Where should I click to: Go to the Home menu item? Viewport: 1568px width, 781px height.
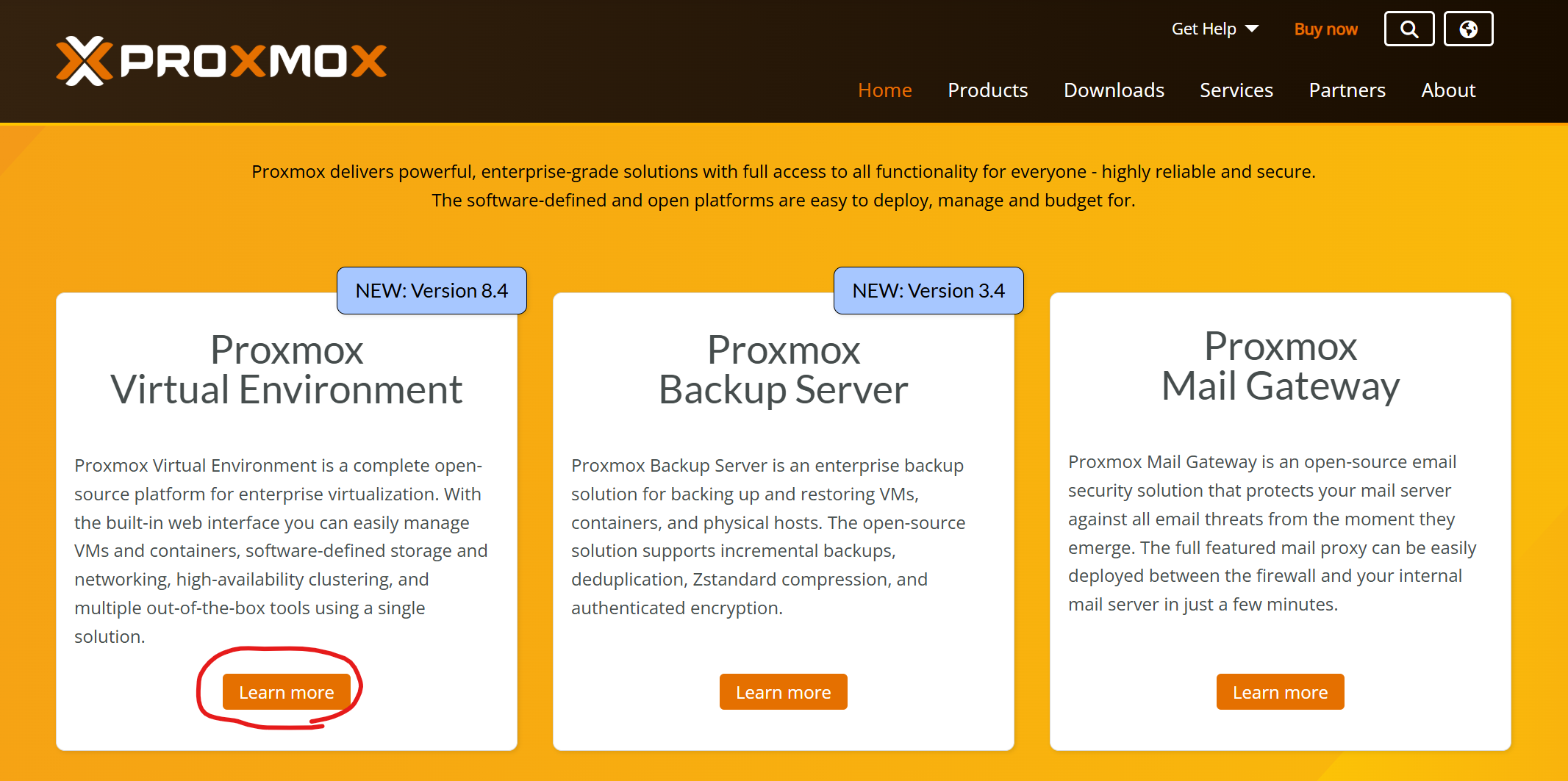tap(885, 90)
